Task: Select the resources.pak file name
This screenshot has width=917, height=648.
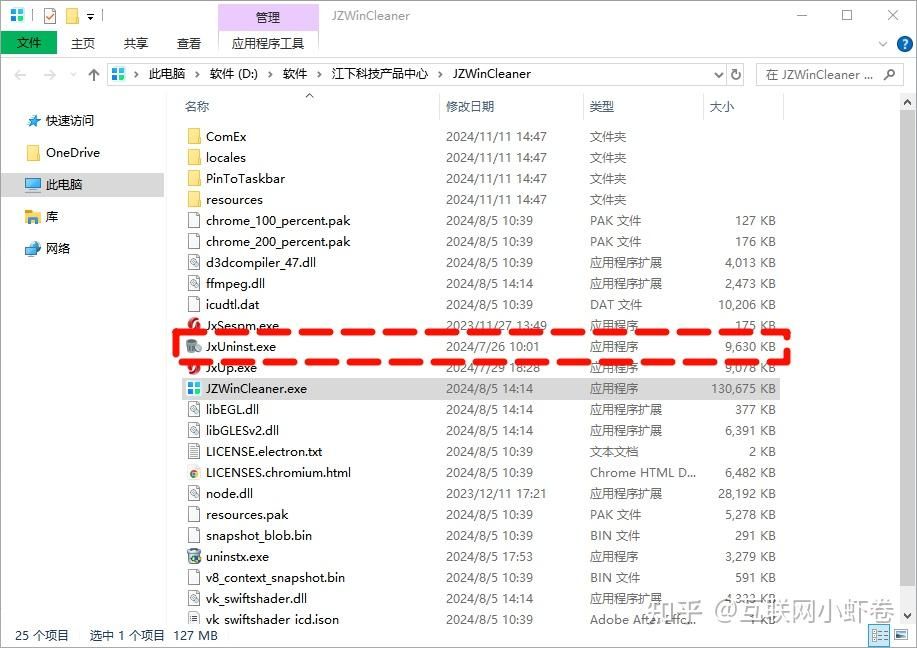Action: tap(247, 515)
